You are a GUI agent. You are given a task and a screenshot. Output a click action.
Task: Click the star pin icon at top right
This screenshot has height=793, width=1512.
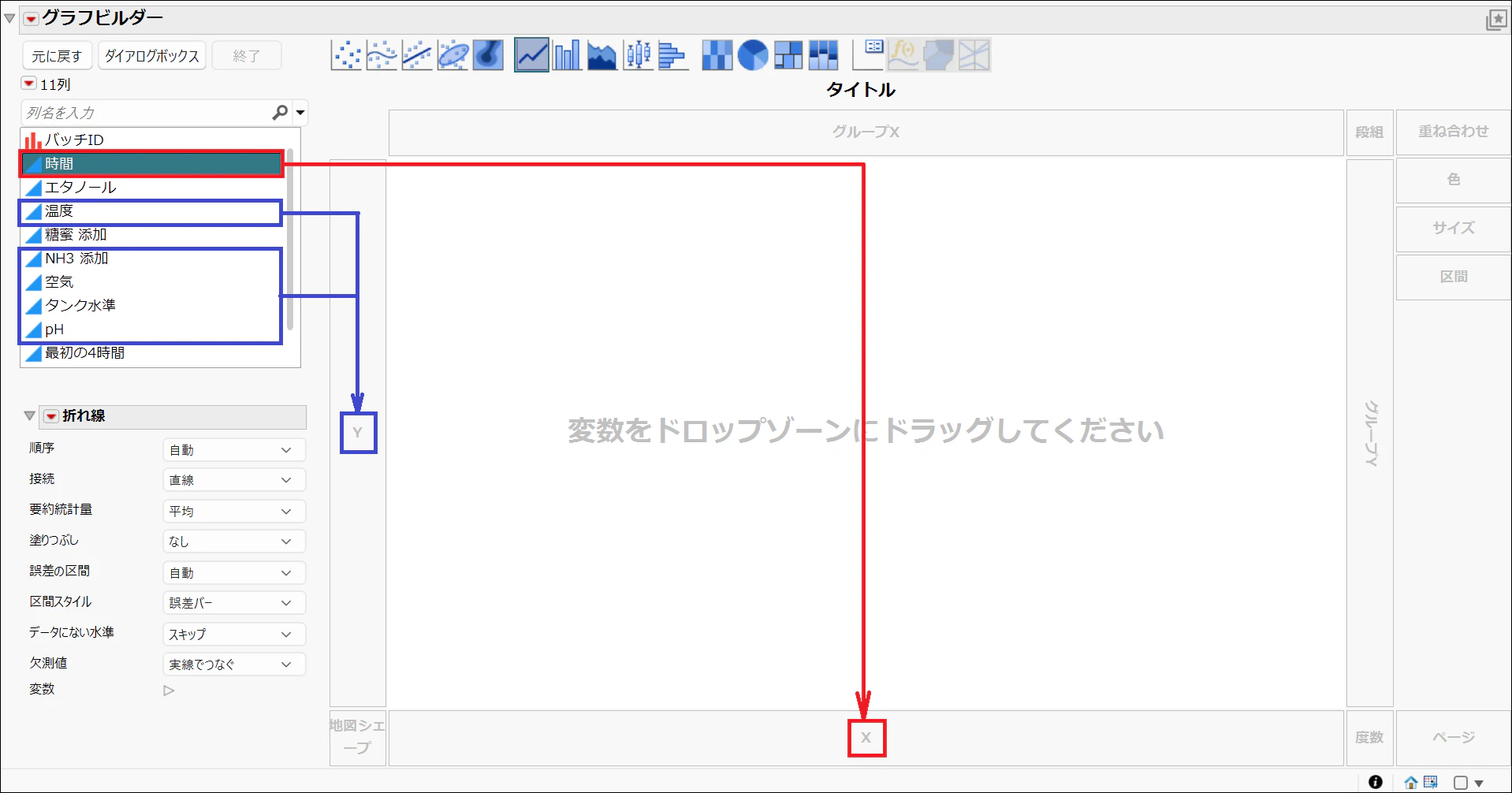[x=1496, y=20]
